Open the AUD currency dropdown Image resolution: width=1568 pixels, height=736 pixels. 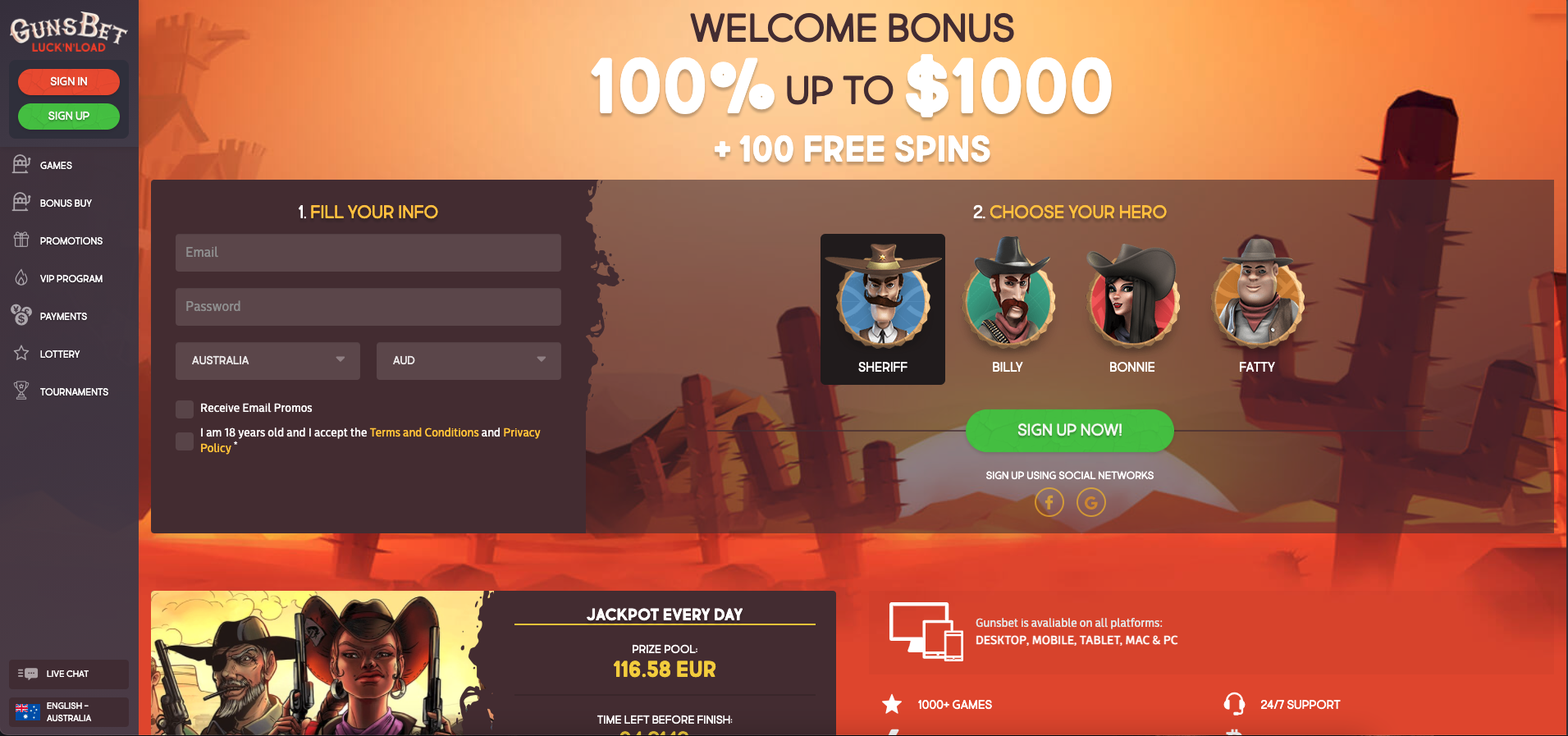point(469,361)
